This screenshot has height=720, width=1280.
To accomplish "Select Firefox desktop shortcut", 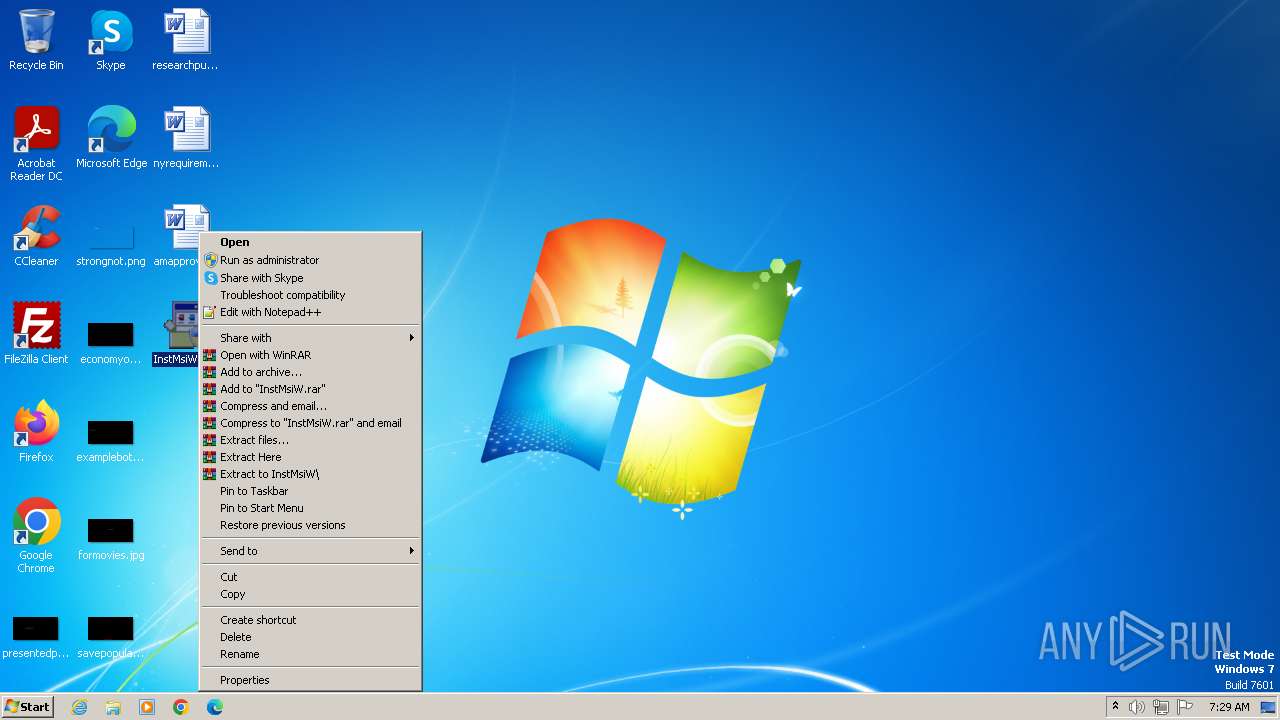I will [x=36, y=432].
